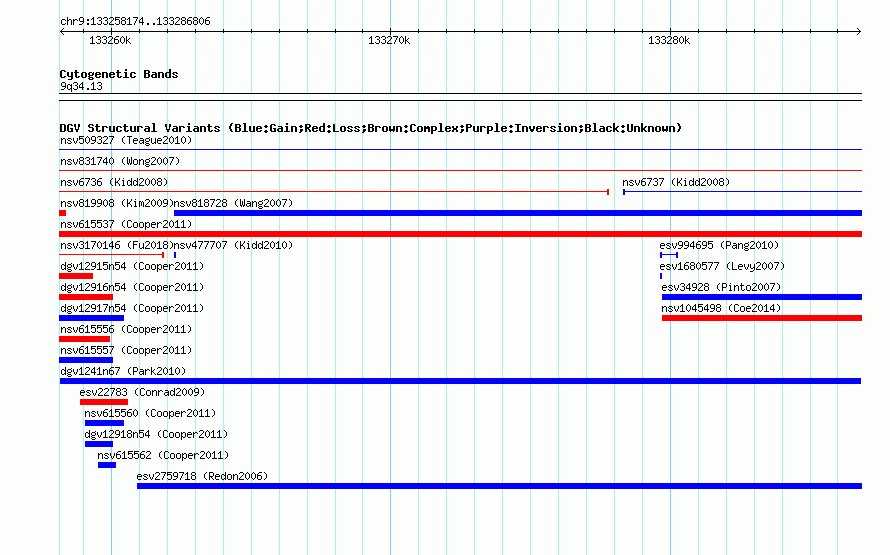Select the esv1680577 (Levy2007) label

click(722, 266)
